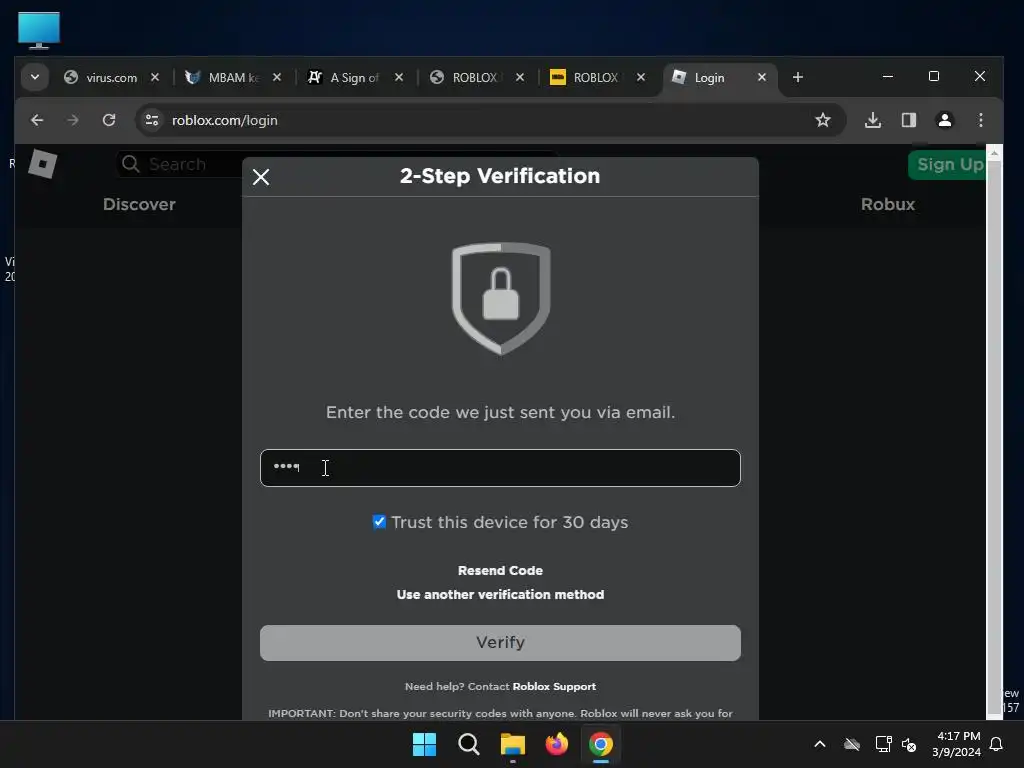Open Chrome downloads
This screenshot has height=768, width=1024.
pyautogui.click(x=873, y=120)
